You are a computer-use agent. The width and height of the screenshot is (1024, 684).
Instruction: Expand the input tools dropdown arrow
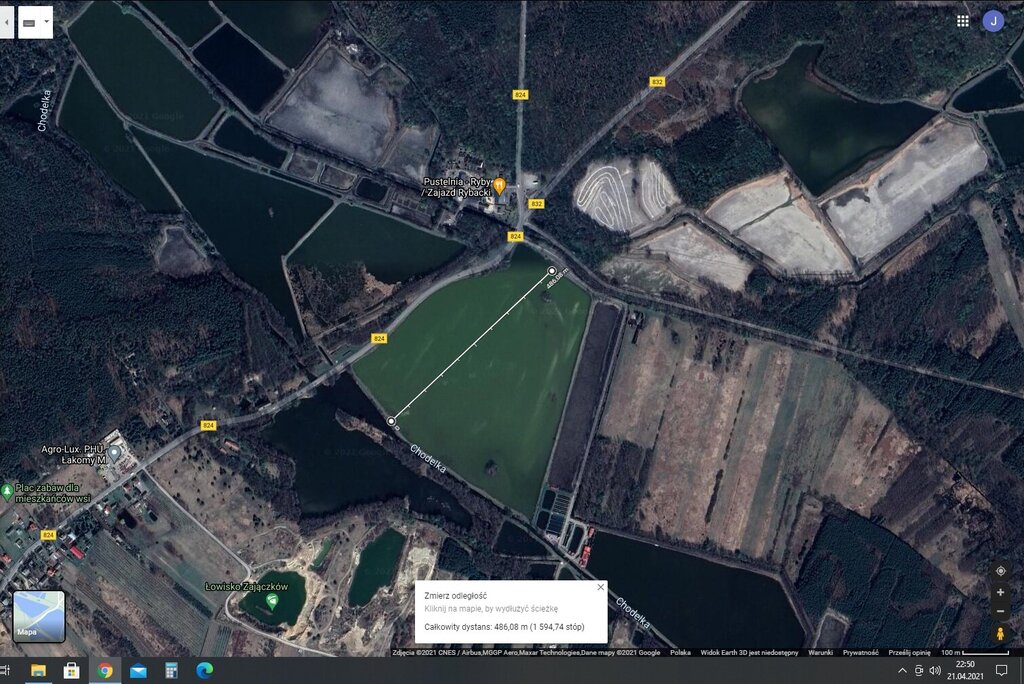point(47,21)
